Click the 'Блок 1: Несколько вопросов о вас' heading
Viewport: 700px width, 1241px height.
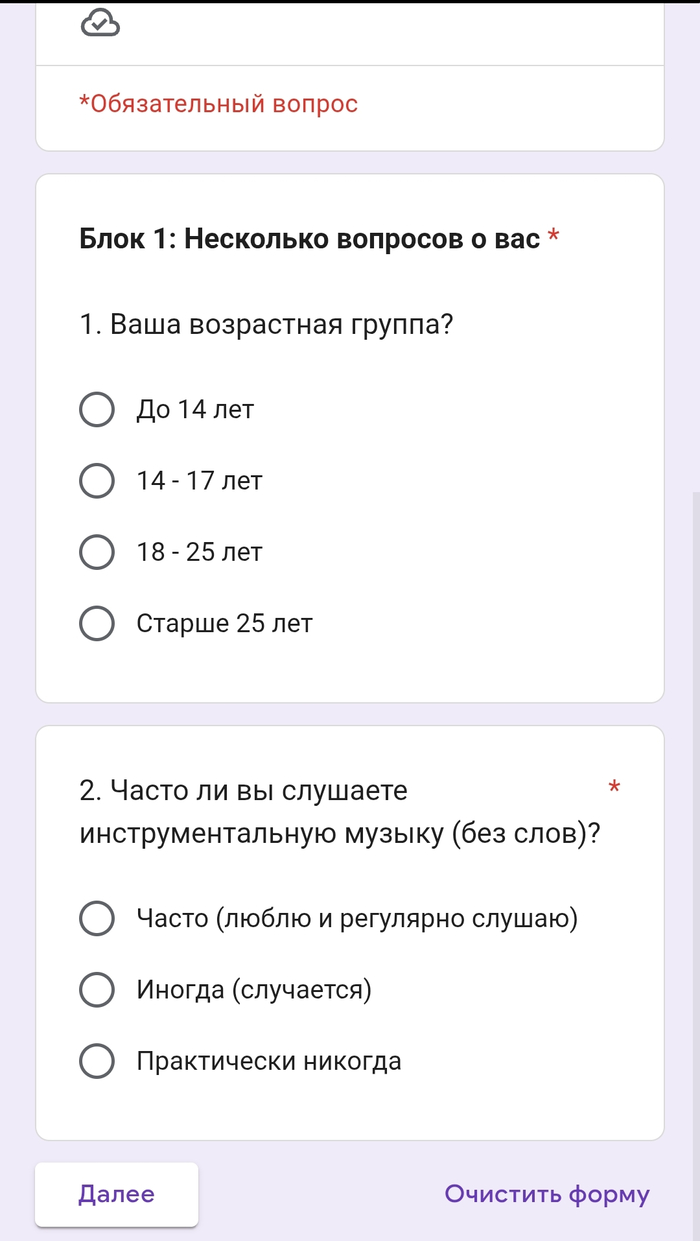coord(309,240)
